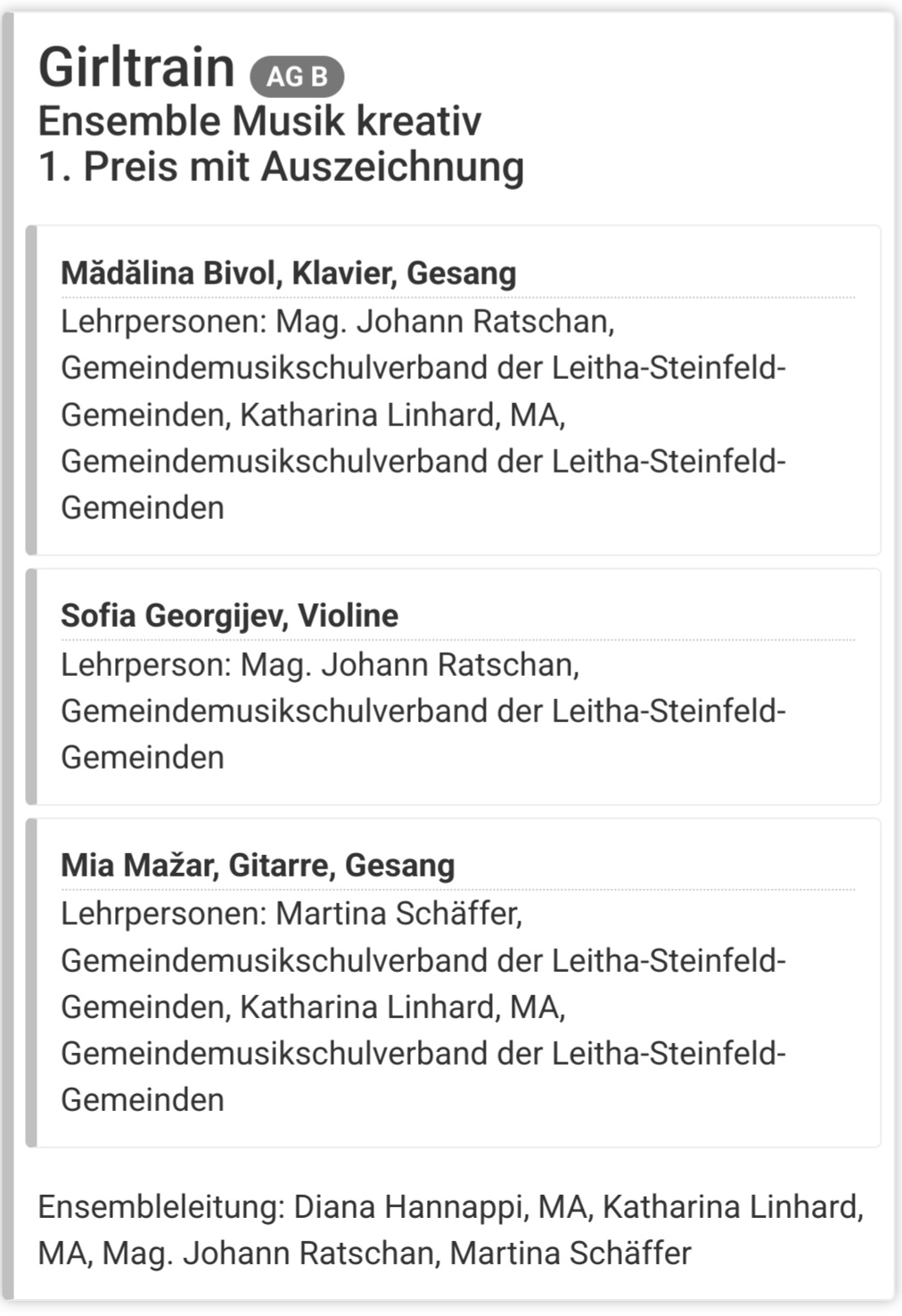Click the 1. Preis mit Auszeichnung text
The height and width of the screenshot is (1316, 902).
[281, 167]
